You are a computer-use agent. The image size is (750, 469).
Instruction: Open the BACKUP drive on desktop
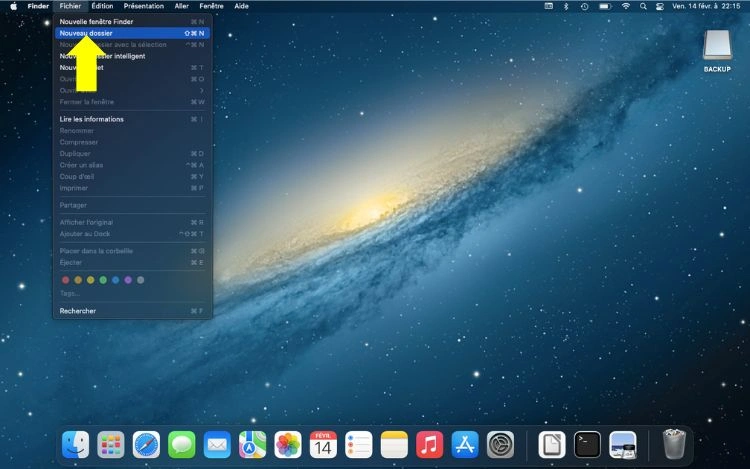click(x=717, y=46)
